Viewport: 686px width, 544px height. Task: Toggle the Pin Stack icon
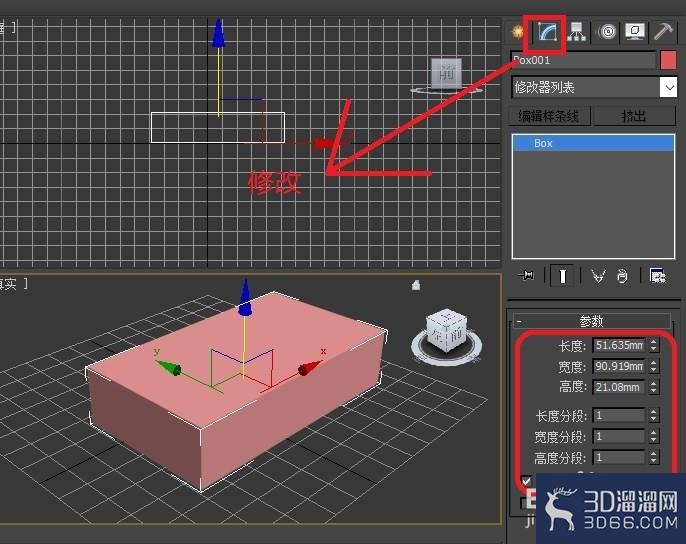(x=526, y=276)
